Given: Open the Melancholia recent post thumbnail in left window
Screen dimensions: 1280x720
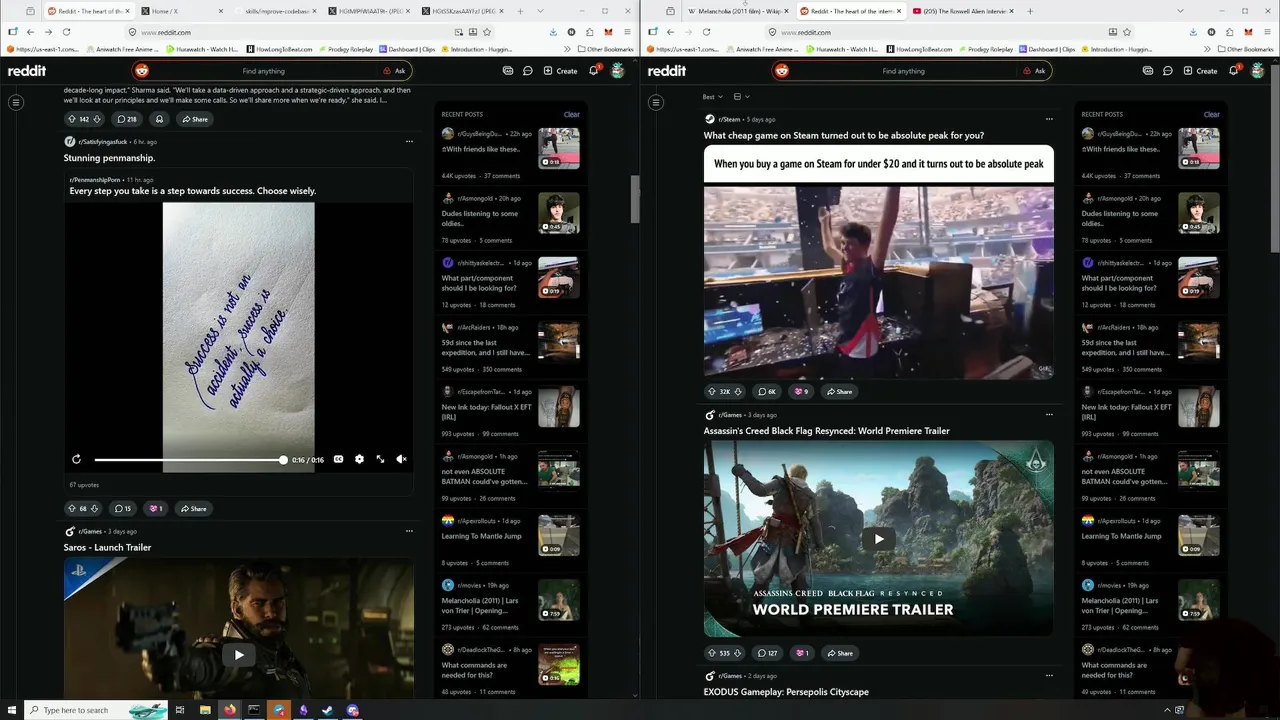Looking at the screenshot, I should (559, 600).
